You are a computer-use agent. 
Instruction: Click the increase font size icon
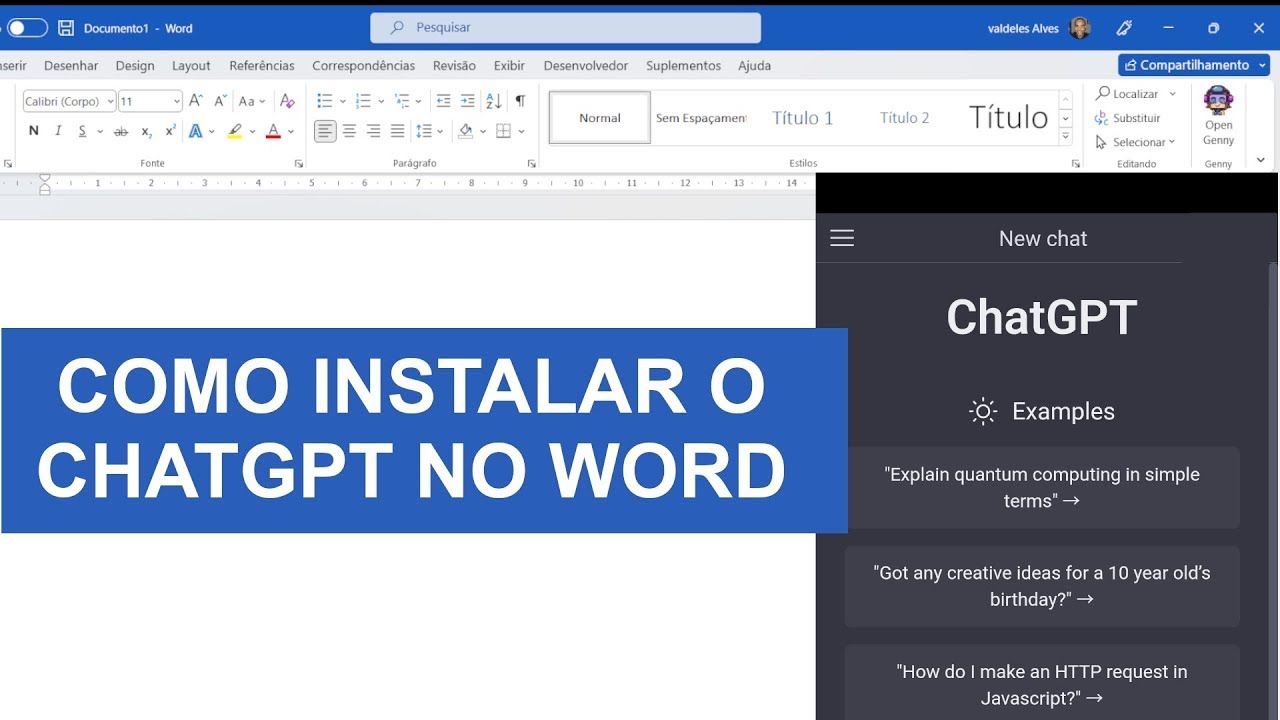click(x=196, y=101)
